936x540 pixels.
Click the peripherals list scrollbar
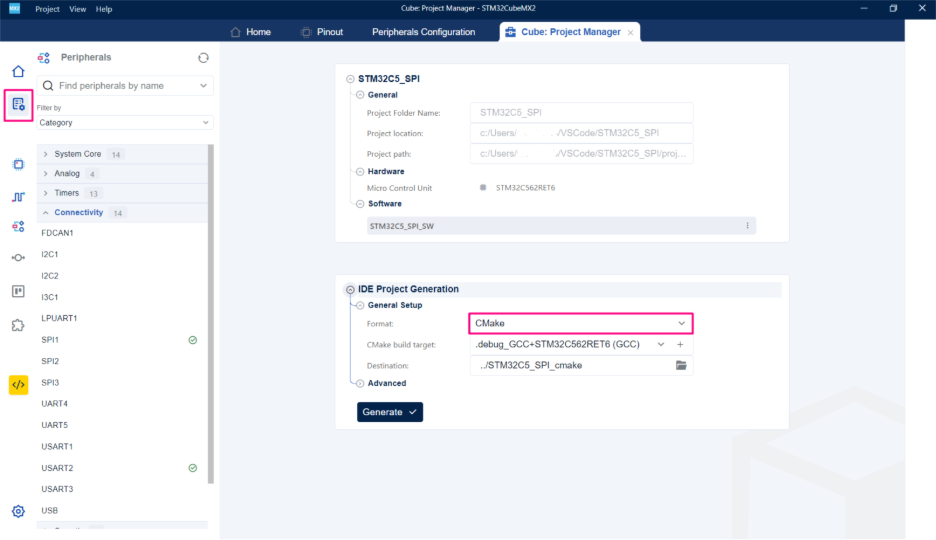pos(211,314)
